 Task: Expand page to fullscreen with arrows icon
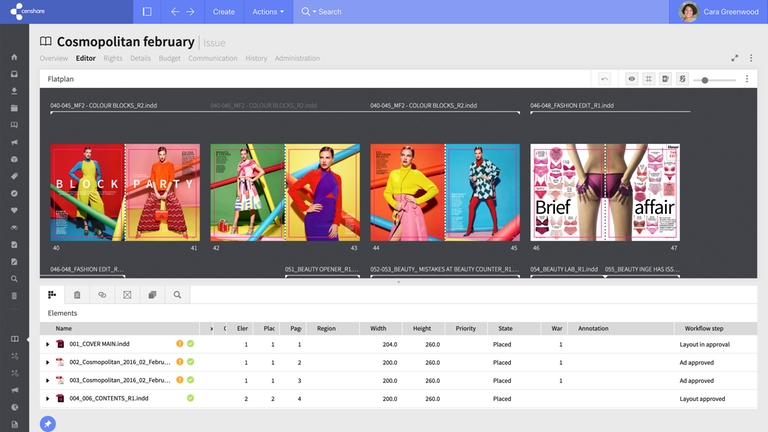pos(735,58)
